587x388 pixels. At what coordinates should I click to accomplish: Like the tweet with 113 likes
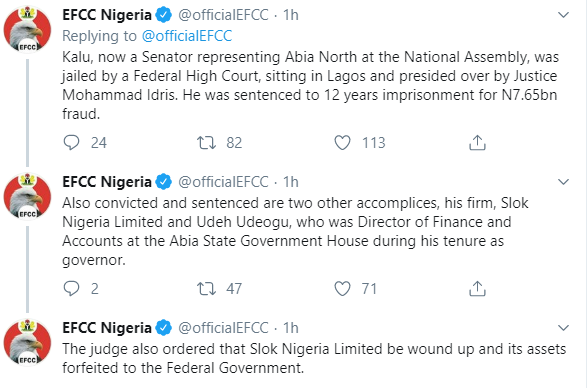(342, 143)
